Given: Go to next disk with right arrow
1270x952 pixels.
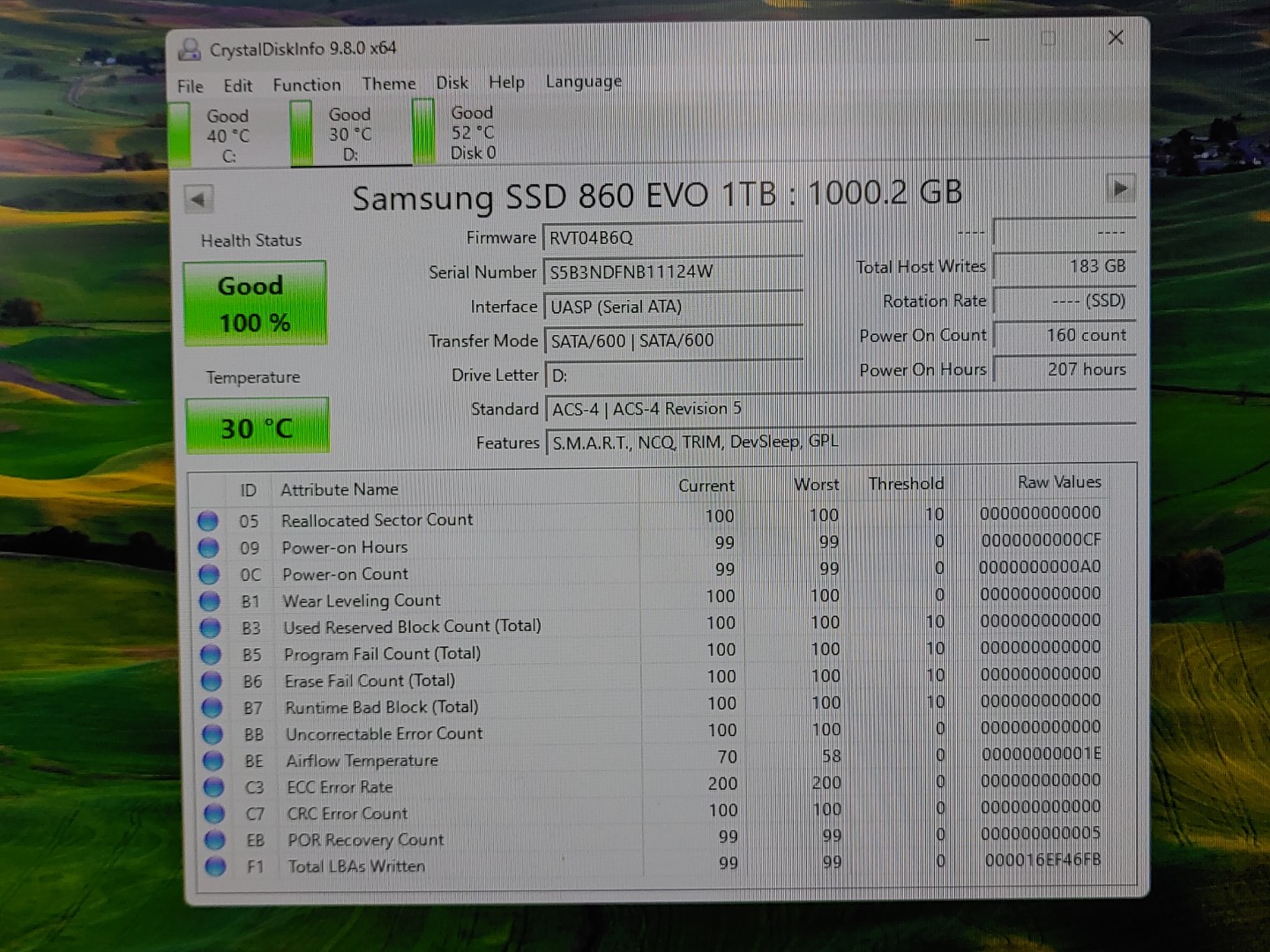Looking at the screenshot, I should click(1120, 188).
